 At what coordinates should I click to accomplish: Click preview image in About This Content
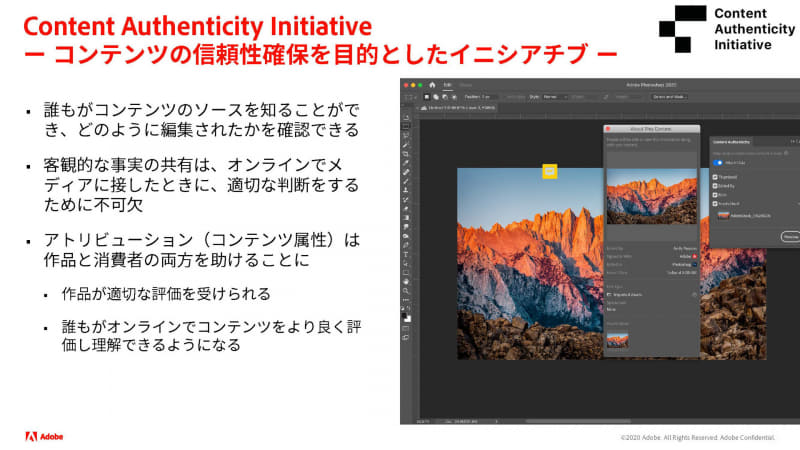[652, 196]
